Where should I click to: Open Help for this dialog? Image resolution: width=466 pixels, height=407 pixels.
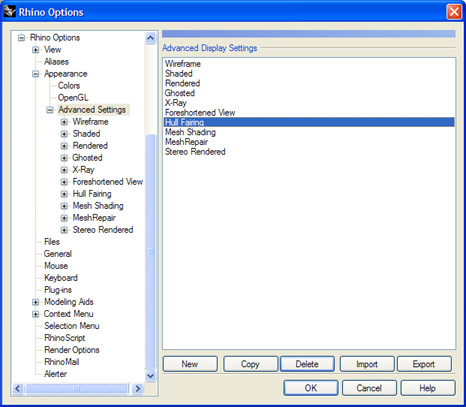click(x=428, y=388)
